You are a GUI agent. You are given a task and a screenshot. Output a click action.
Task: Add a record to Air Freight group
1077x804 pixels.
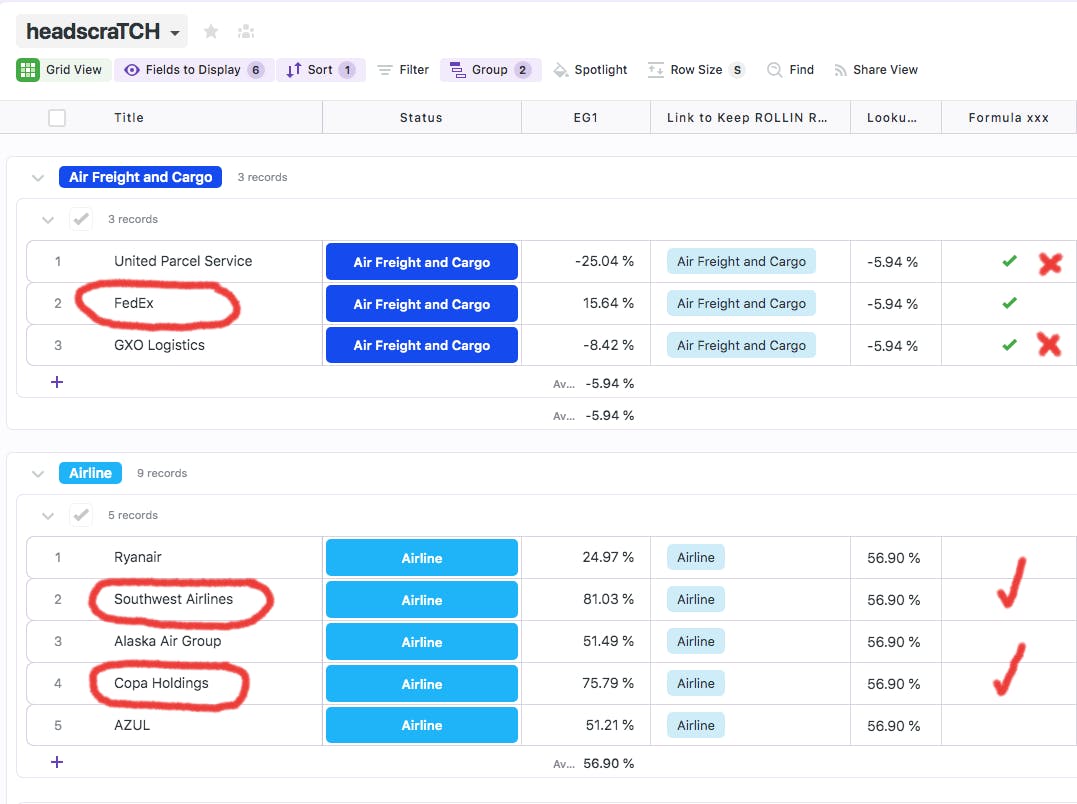pos(57,382)
